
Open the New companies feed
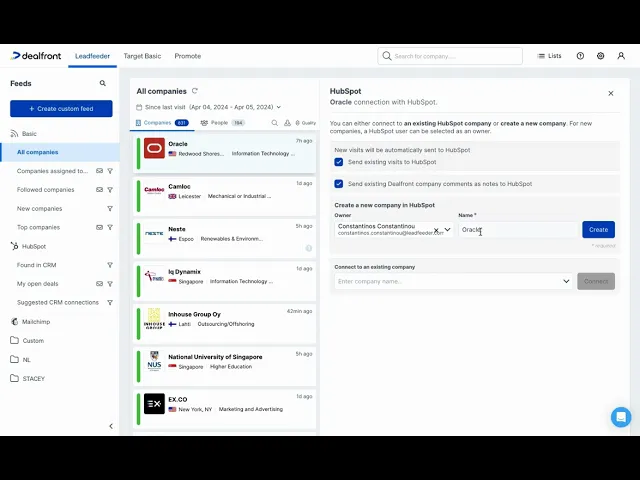point(40,209)
